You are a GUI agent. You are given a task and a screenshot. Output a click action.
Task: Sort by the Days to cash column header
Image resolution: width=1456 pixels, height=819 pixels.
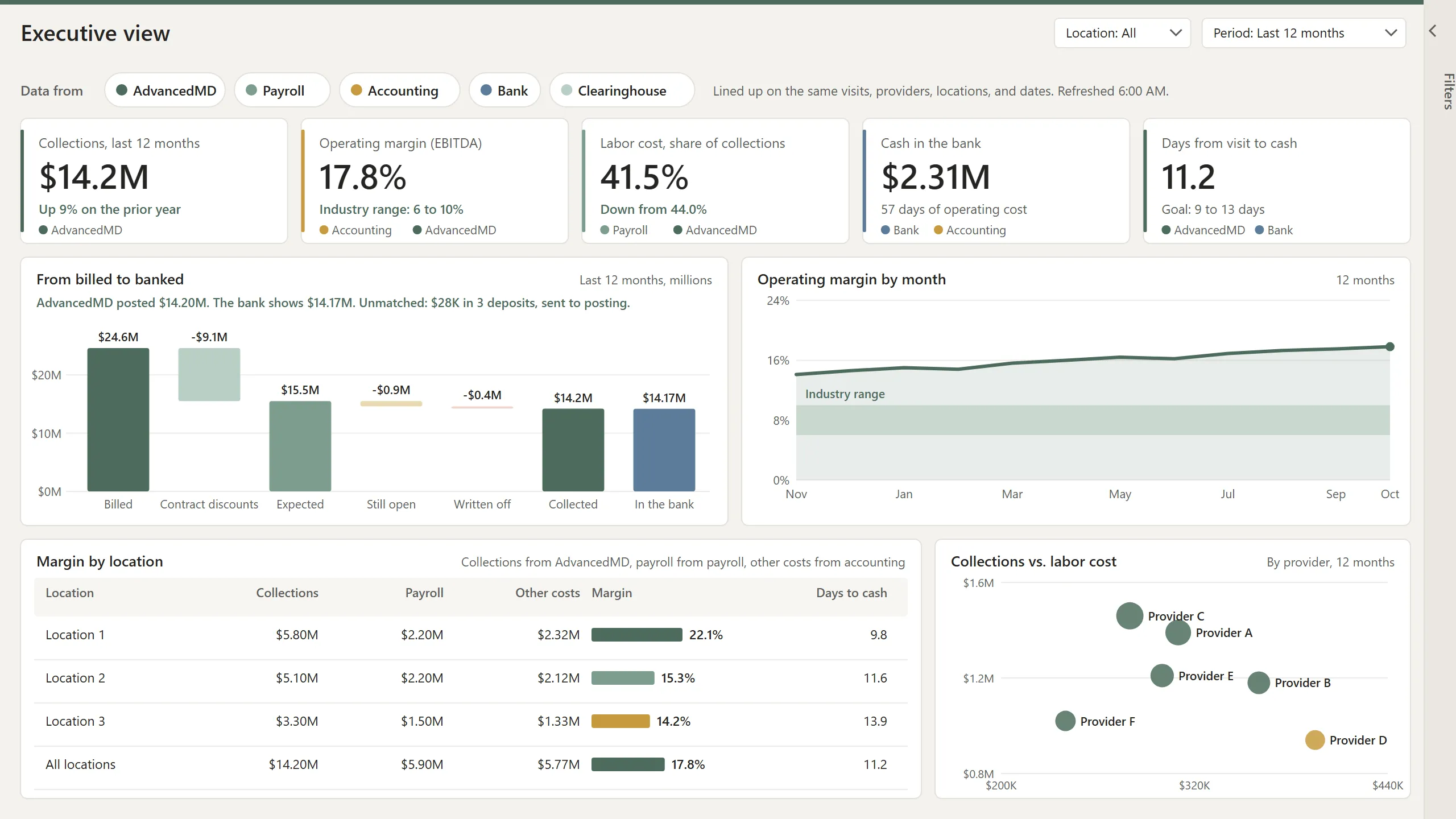click(x=851, y=593)
